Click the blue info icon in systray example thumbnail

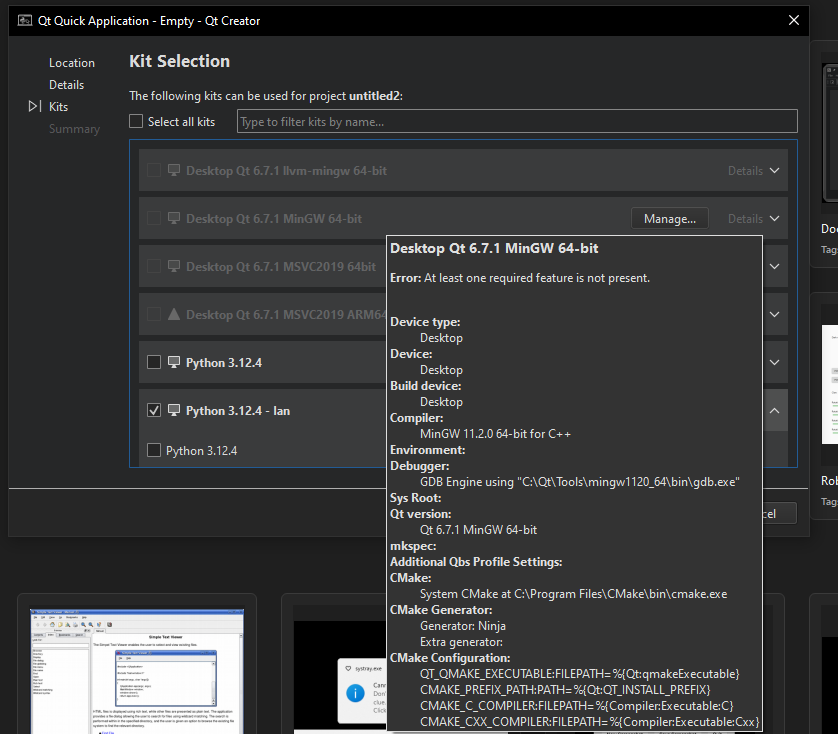(x=355, y=693)
